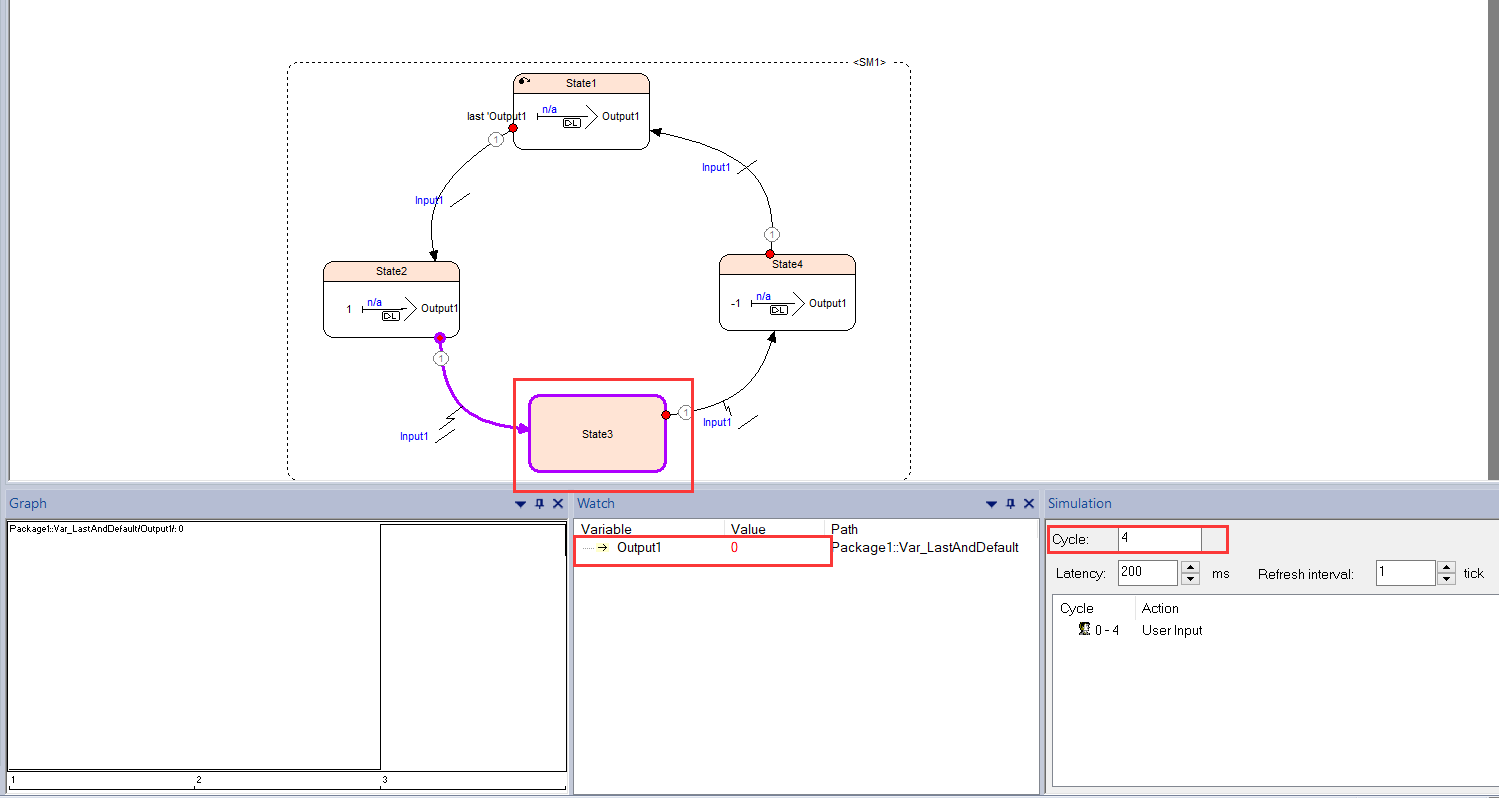Screen dimensions: 1499x798
Task: Click the Refresh interval field showing 1
Action: coord(1405,573)
